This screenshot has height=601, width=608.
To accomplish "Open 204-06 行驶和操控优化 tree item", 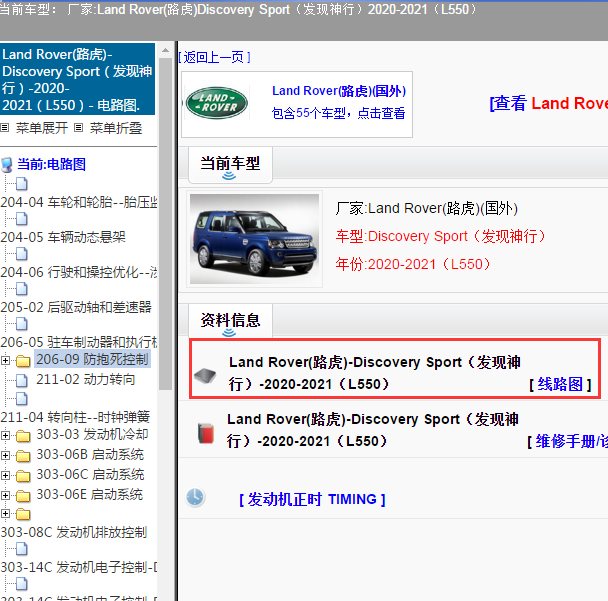I will click(x=79, y=272).
